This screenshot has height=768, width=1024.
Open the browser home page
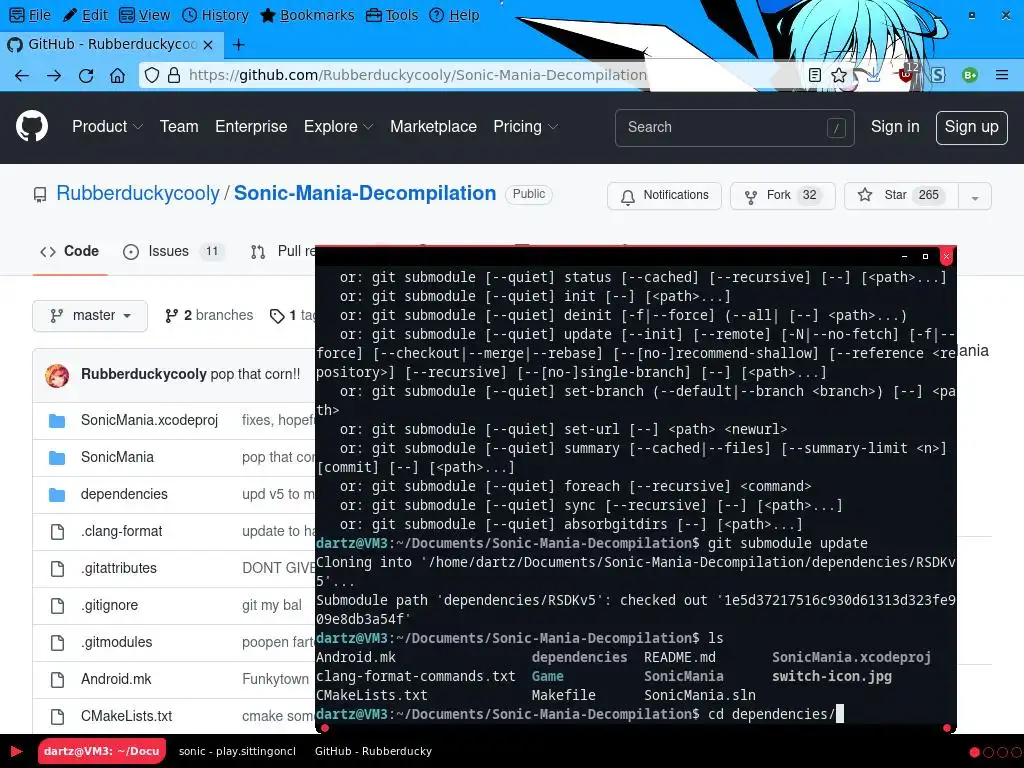point(118,75)
